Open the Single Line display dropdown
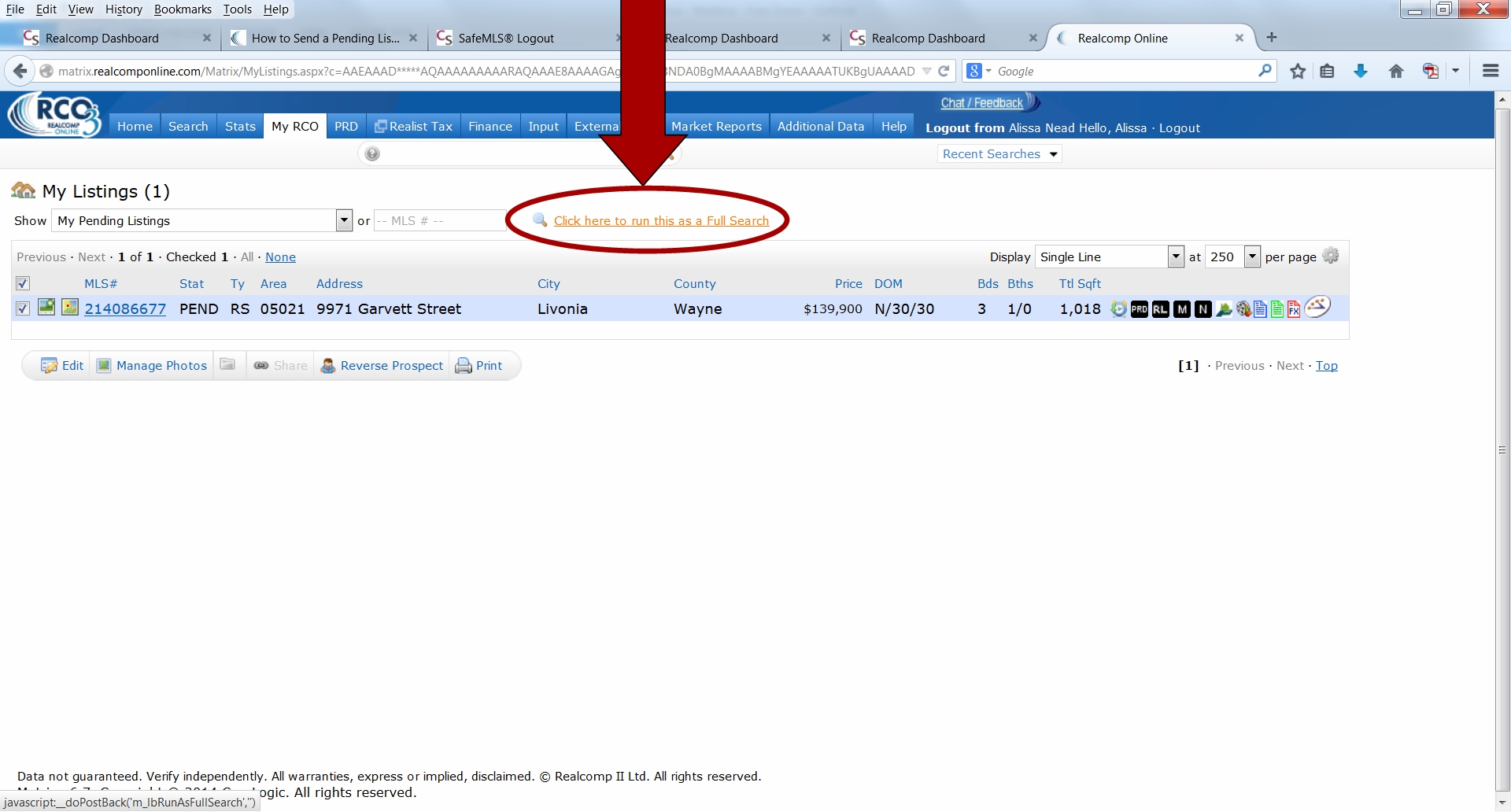 point(1176,257)
